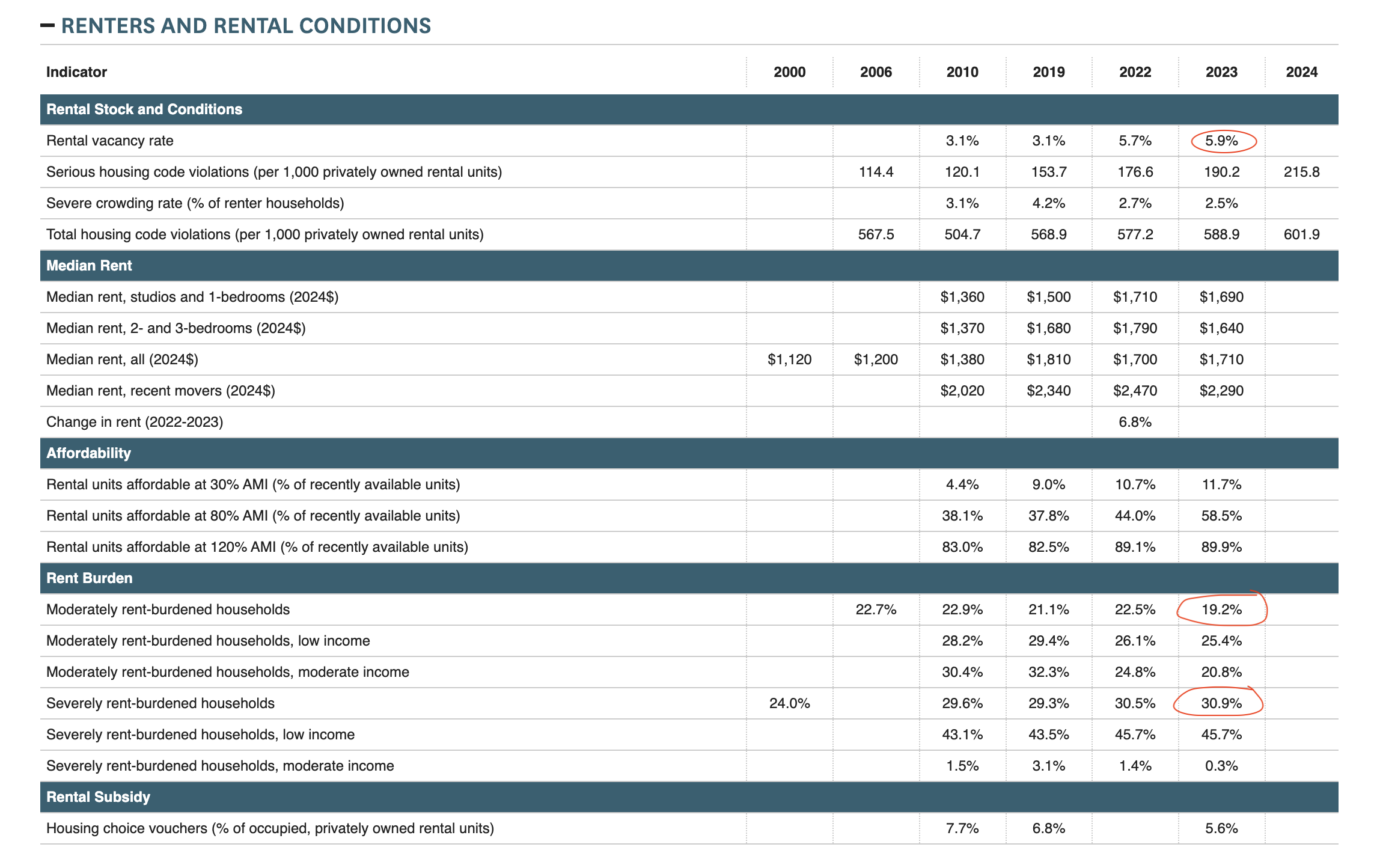Click the 2000 column header
The height and width of the screenshot is (868, 1374).
click(789, 72)
